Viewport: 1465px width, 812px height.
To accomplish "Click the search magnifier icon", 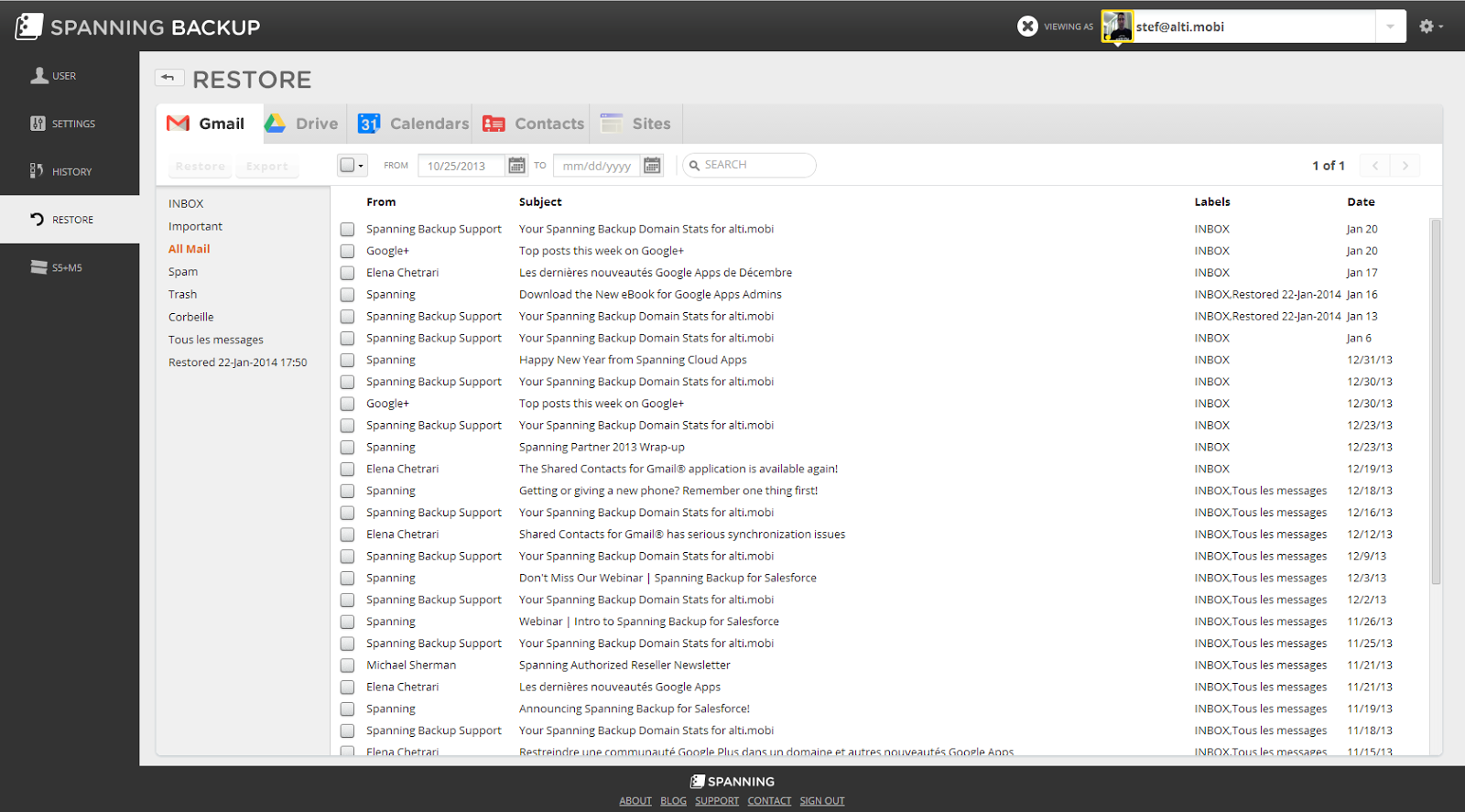I will [695, 166].
